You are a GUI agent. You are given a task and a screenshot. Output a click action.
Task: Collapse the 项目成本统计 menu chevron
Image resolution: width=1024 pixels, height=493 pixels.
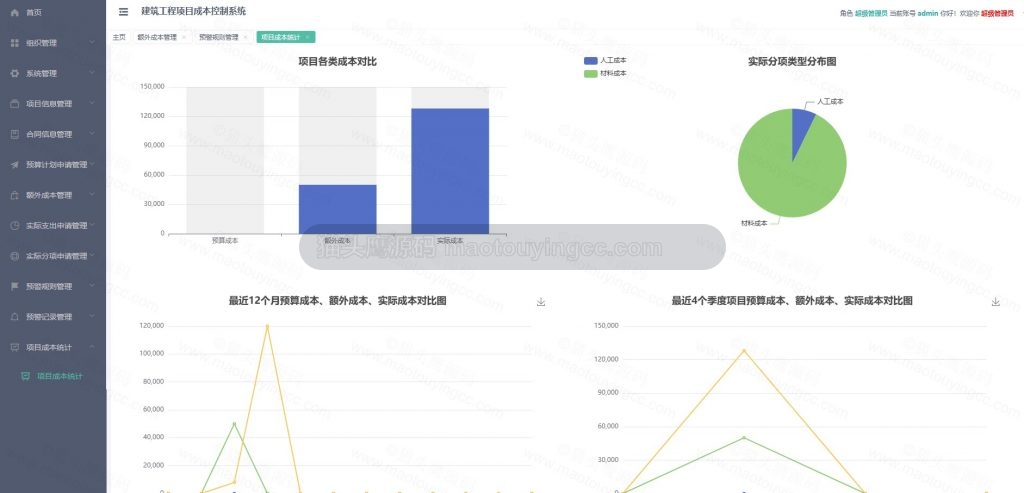click(x=92, y=347)
